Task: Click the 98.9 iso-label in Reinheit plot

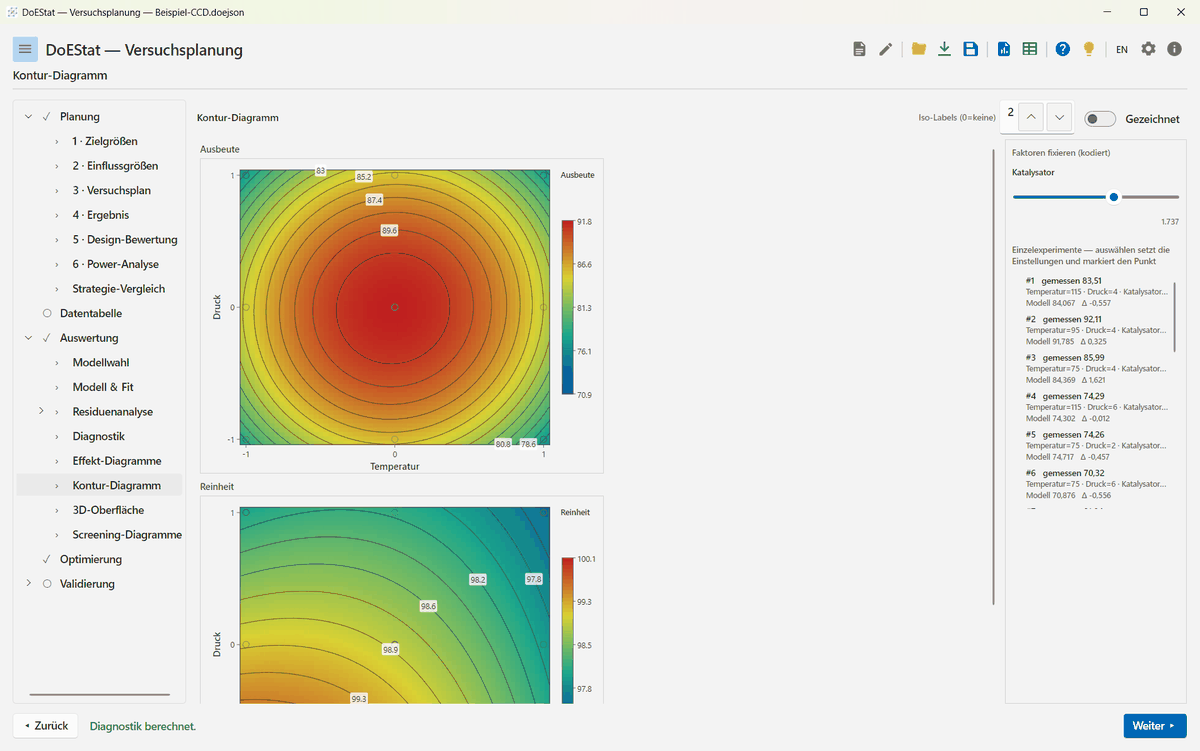Action: (390, 650)
